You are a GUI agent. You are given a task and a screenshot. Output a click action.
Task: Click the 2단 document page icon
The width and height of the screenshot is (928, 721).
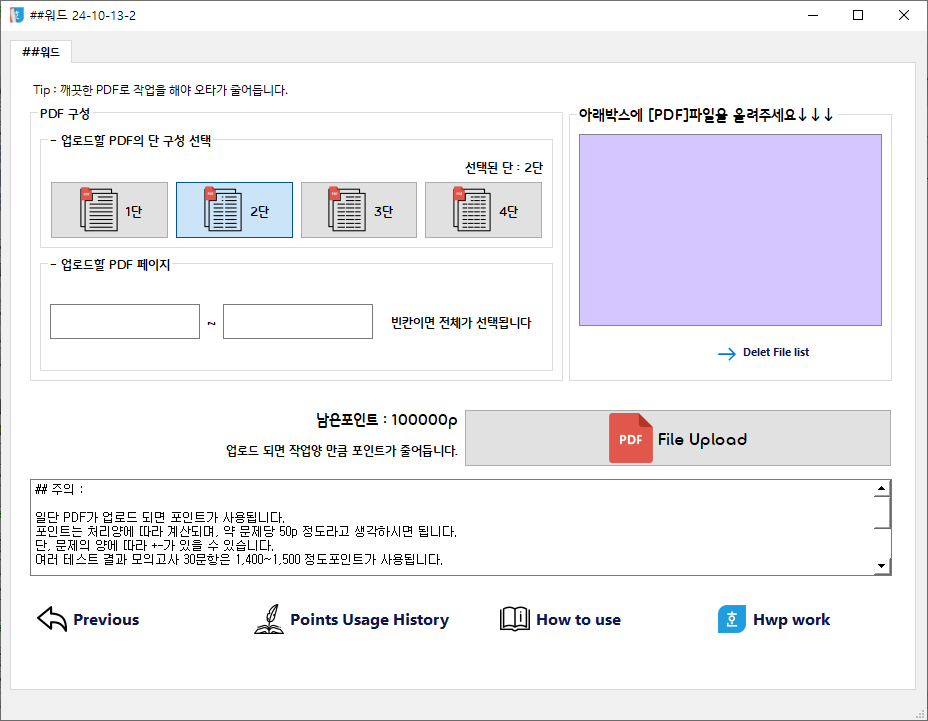[223, 209]
